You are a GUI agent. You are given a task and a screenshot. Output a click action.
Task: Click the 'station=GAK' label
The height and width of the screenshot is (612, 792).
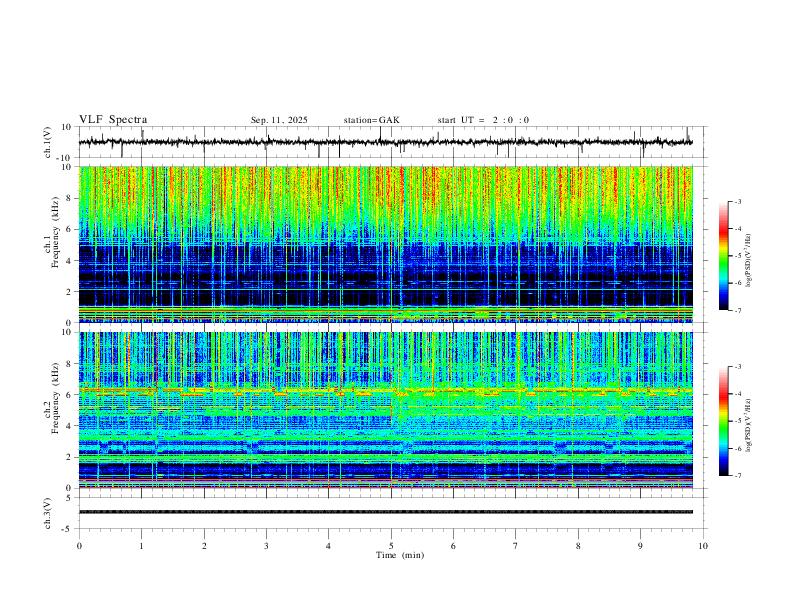pyautogui.click(x=371, y=120)
